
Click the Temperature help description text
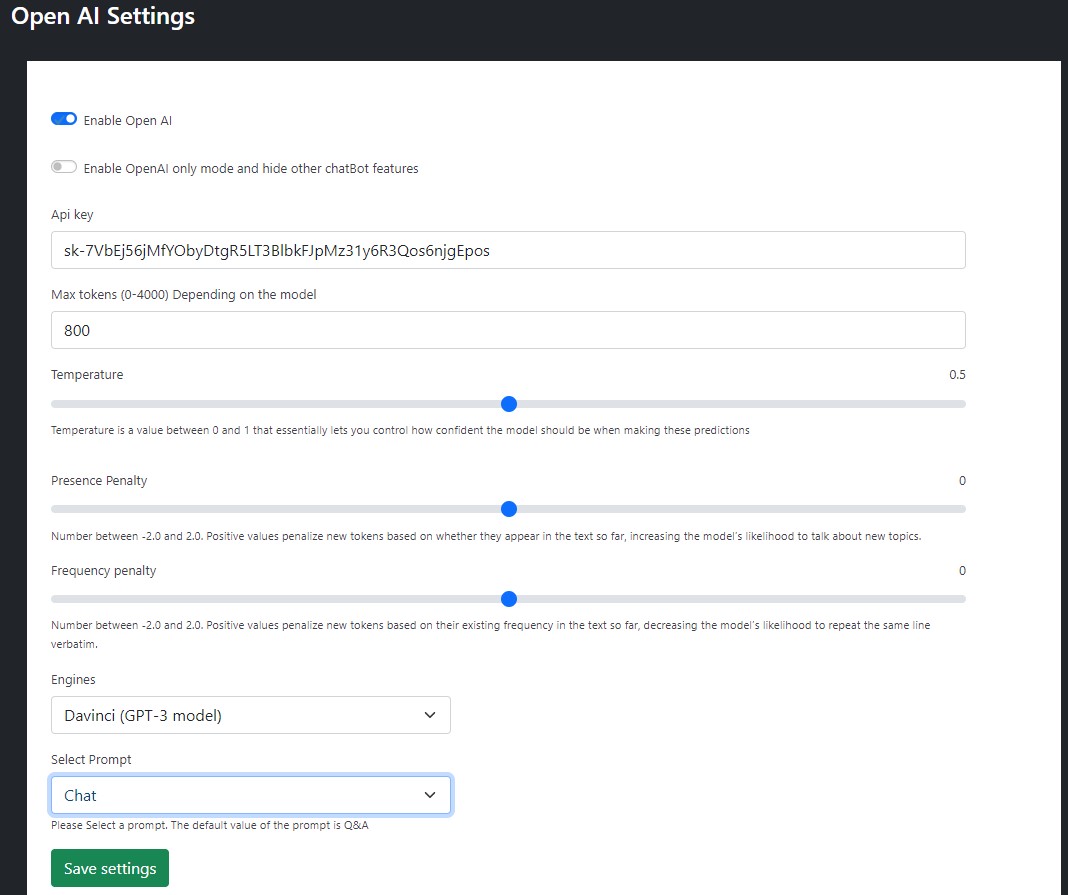tap(400, 430)
